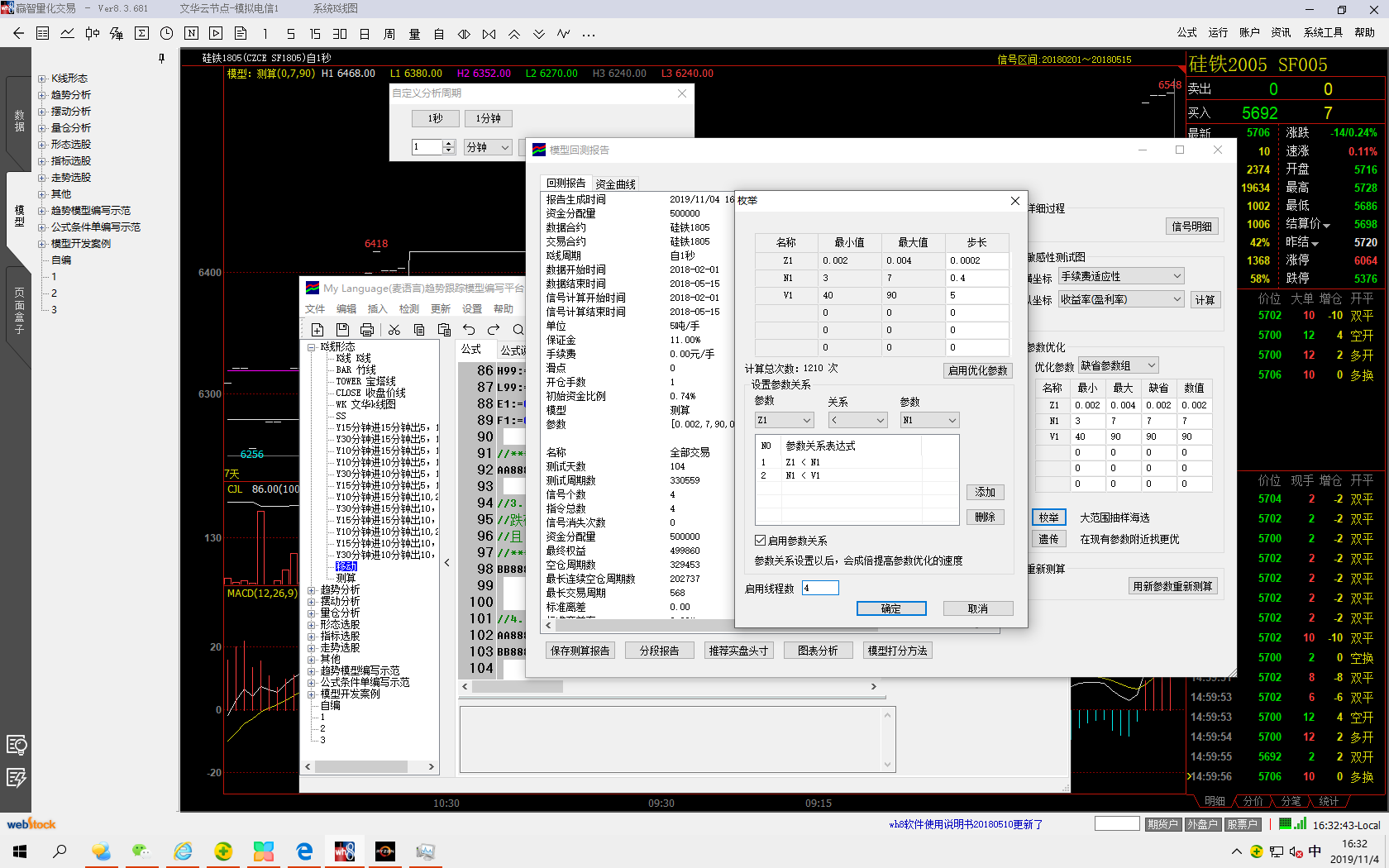
Task: Click the undo arrow in editor toolbar
Action: (469, 330)
